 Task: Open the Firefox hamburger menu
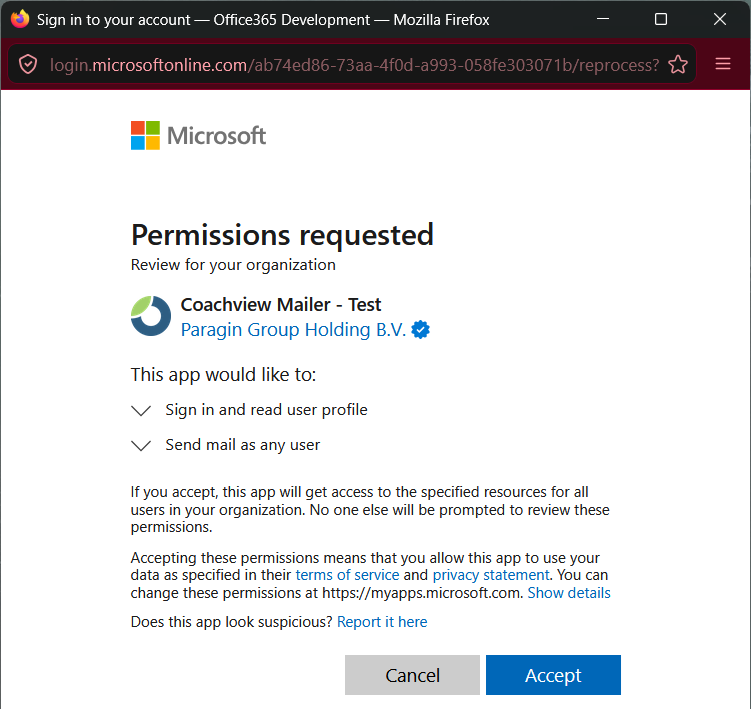[723, 64]
